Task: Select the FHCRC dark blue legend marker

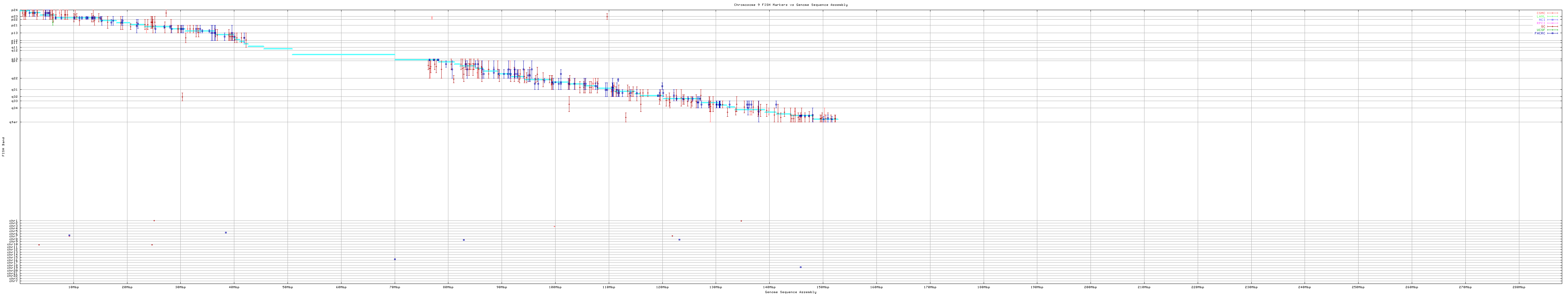Action: tap(1553, 33)
